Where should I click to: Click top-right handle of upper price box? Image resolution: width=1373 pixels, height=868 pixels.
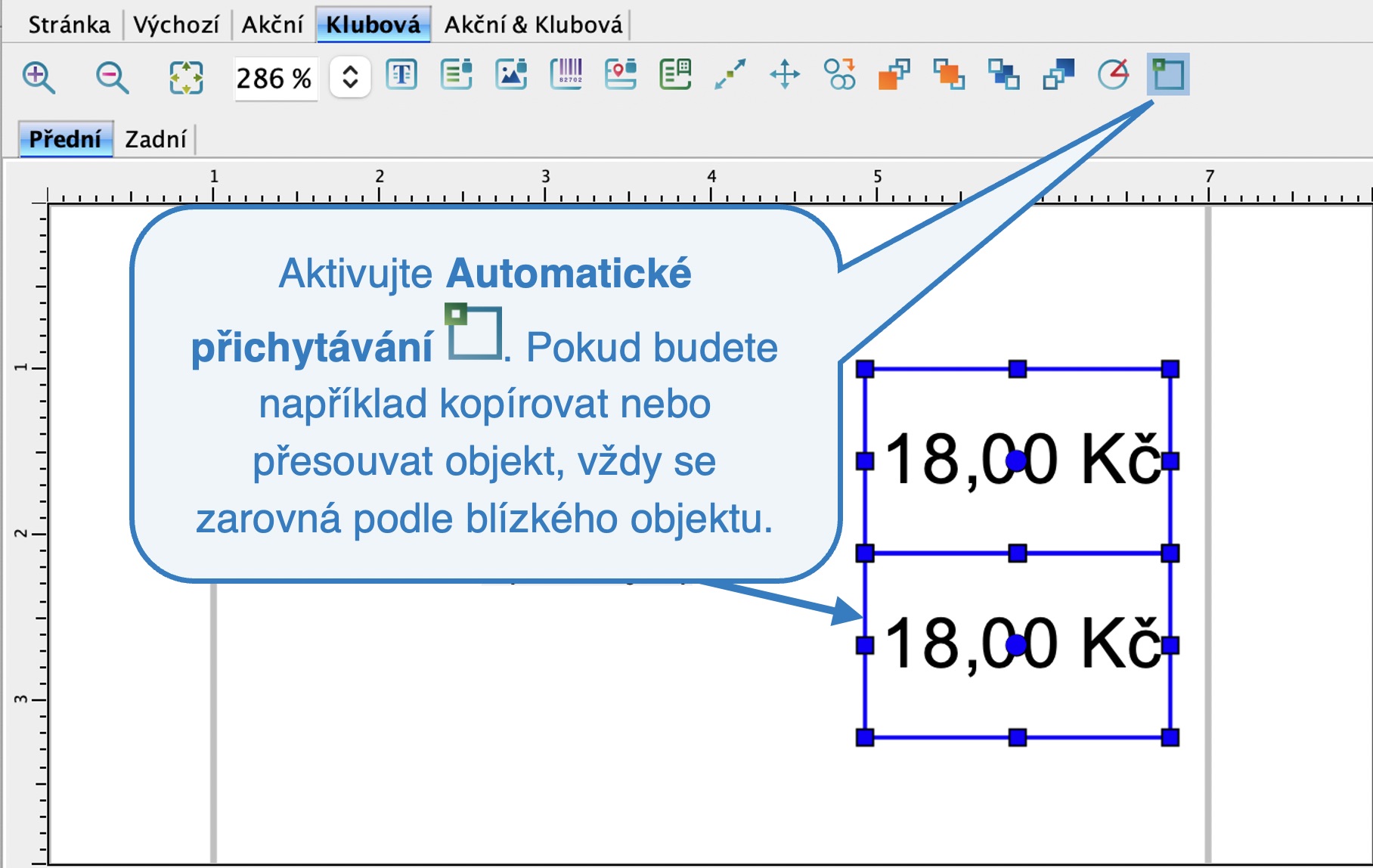(x=1170, y=369)
